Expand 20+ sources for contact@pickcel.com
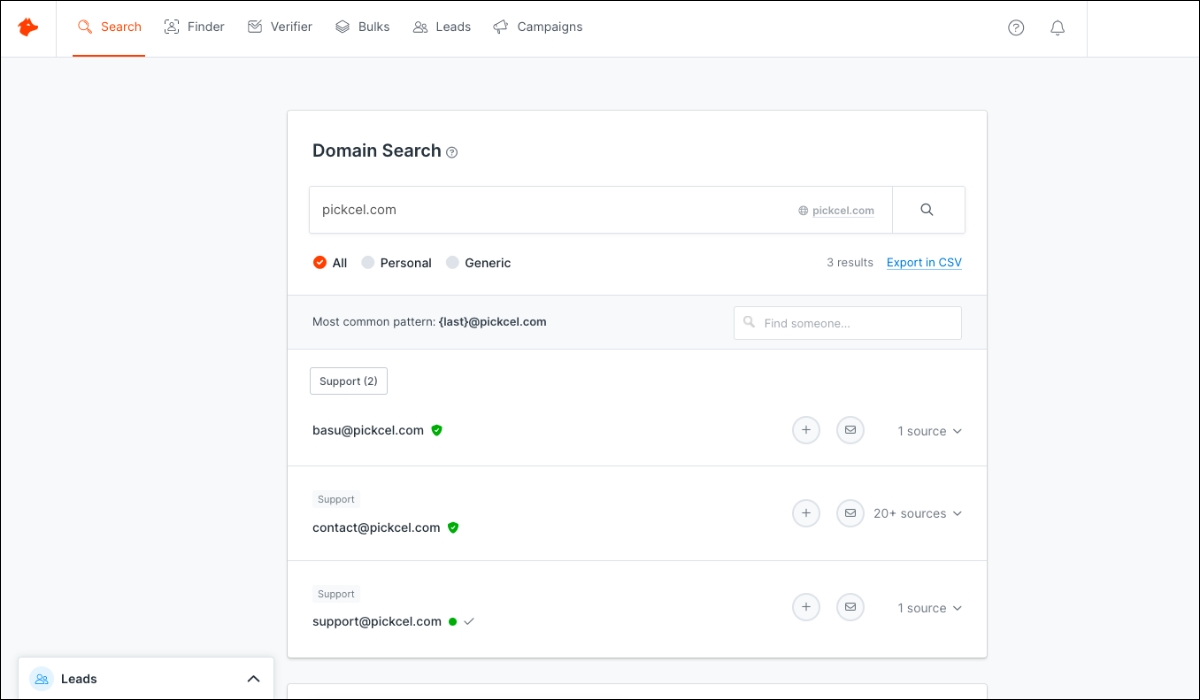This screenshot has width=1200, height=700. pos(917,513)
